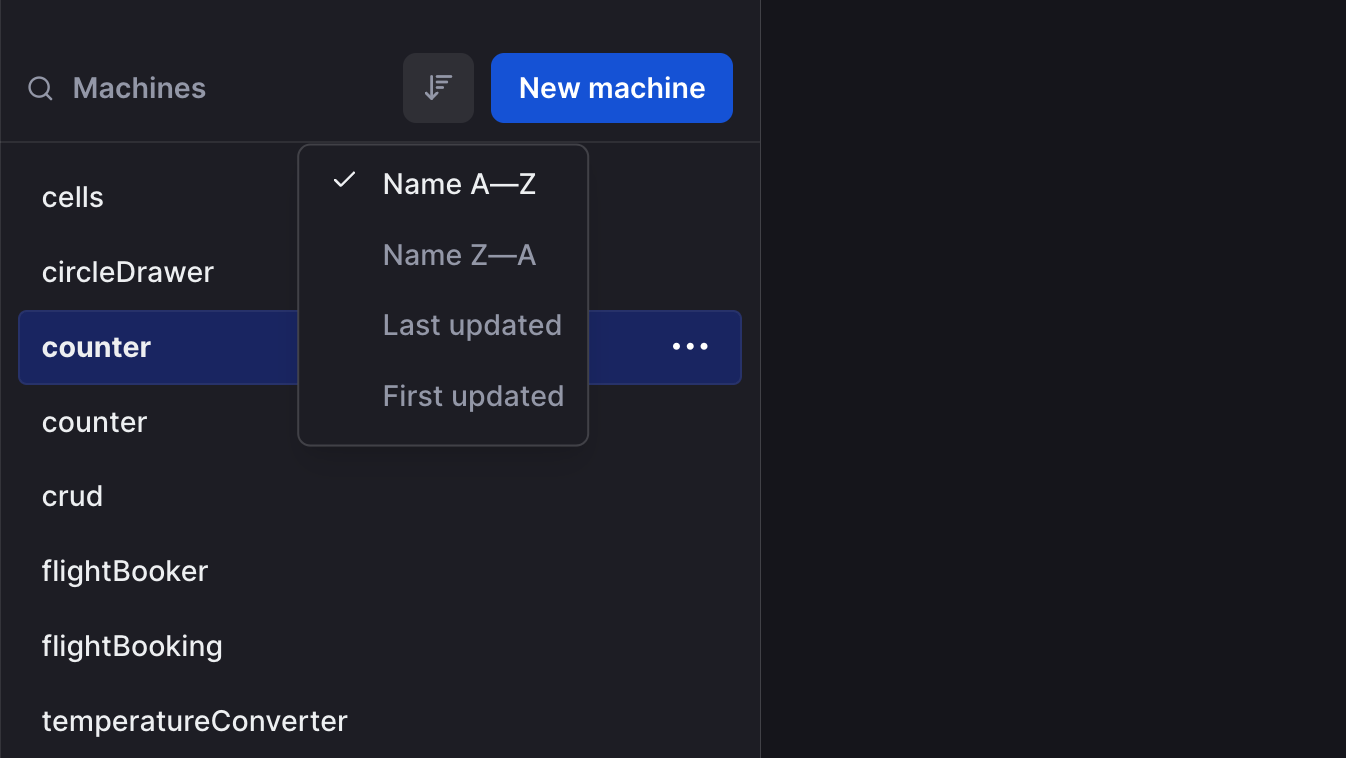
Task: Open the sort options icon next to New machine
Action: coord(438,88)
